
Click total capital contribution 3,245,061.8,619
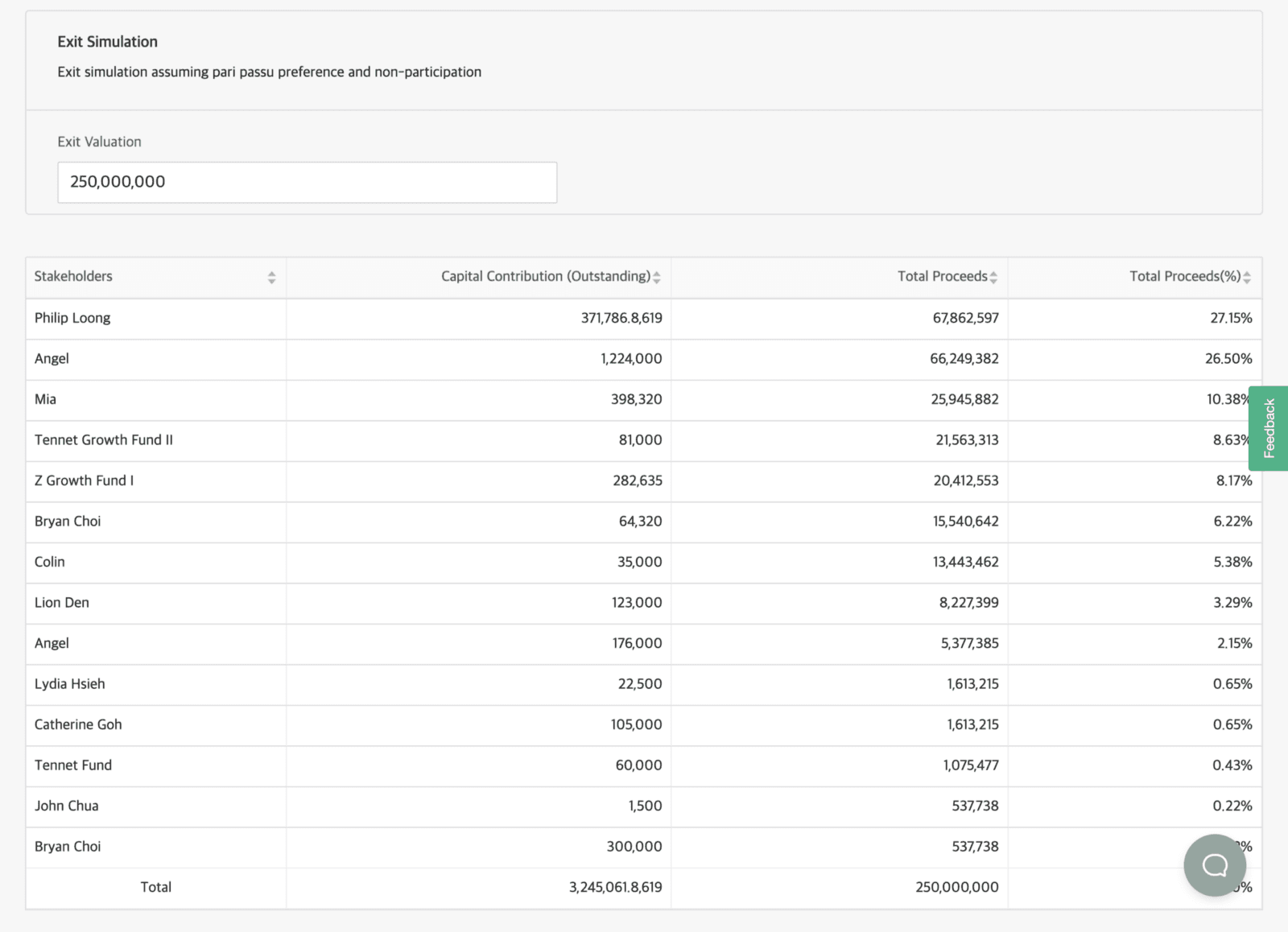tap(615, 887)
